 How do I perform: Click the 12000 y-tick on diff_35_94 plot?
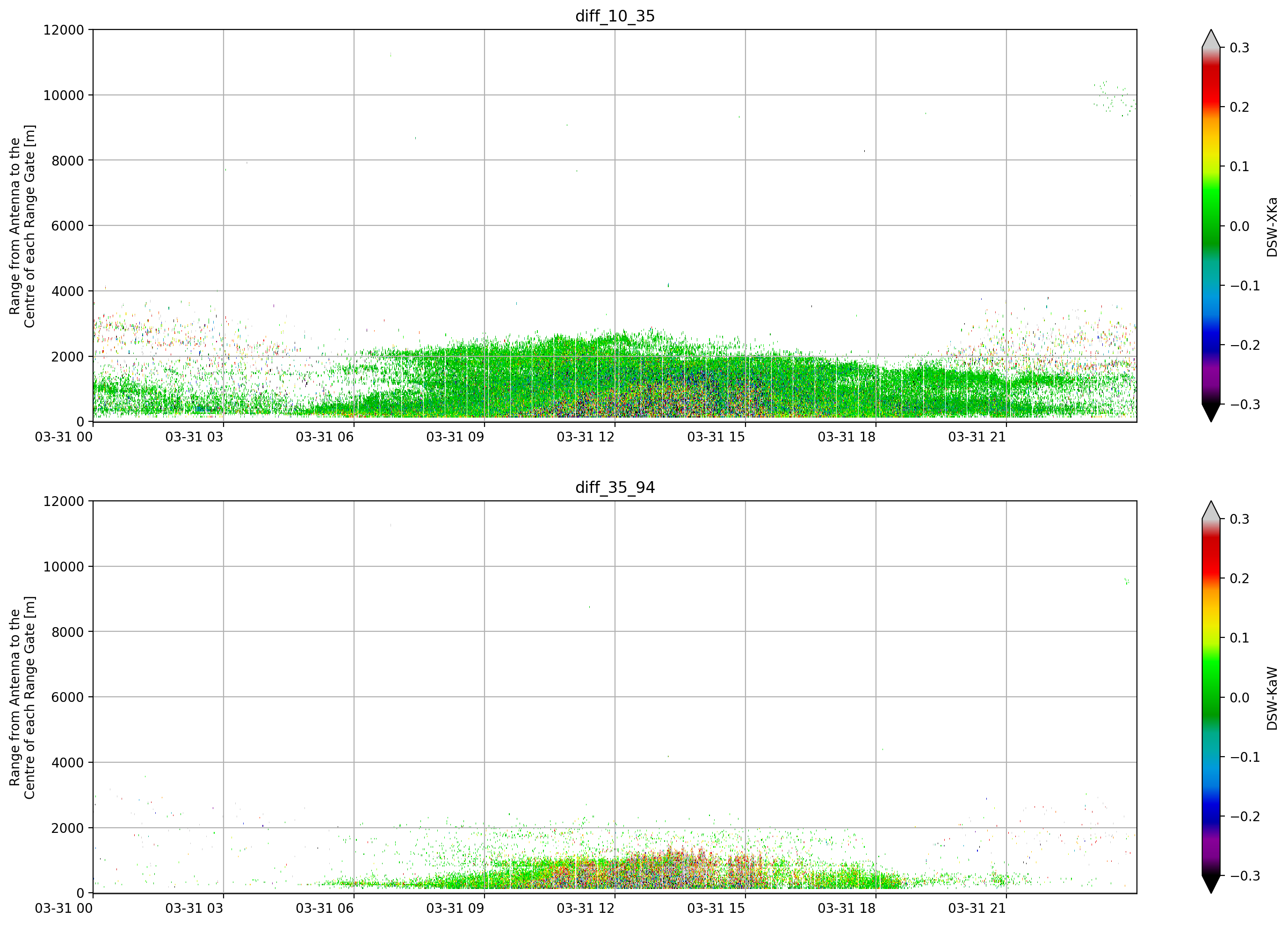click(64, 501)
